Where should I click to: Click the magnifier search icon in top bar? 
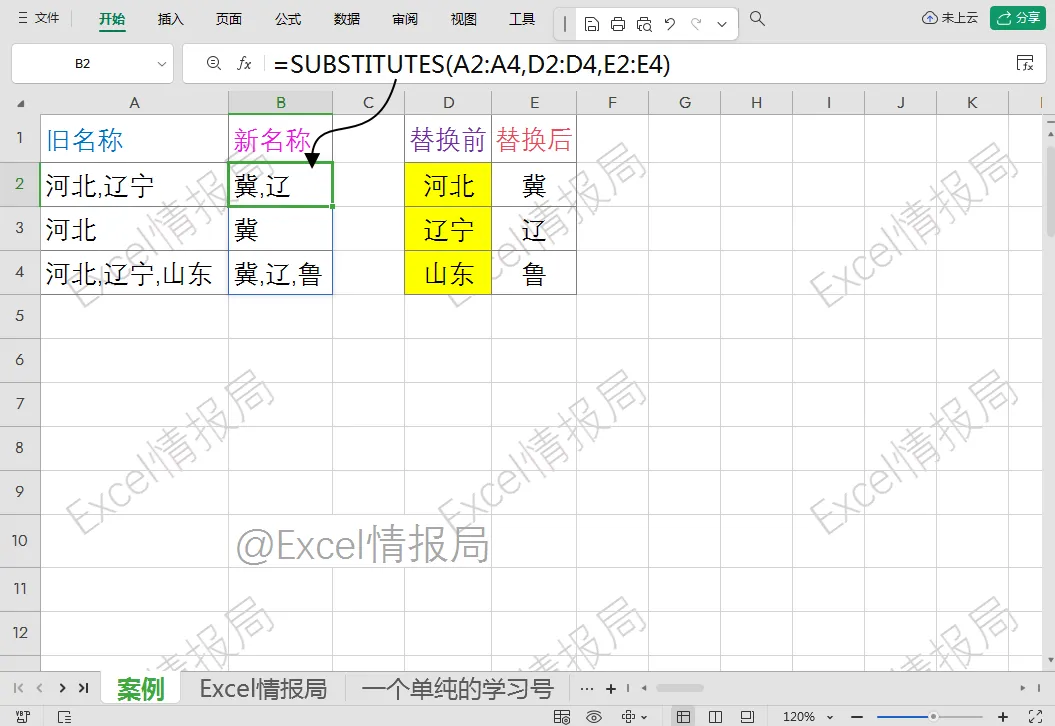tap(757, 19)
